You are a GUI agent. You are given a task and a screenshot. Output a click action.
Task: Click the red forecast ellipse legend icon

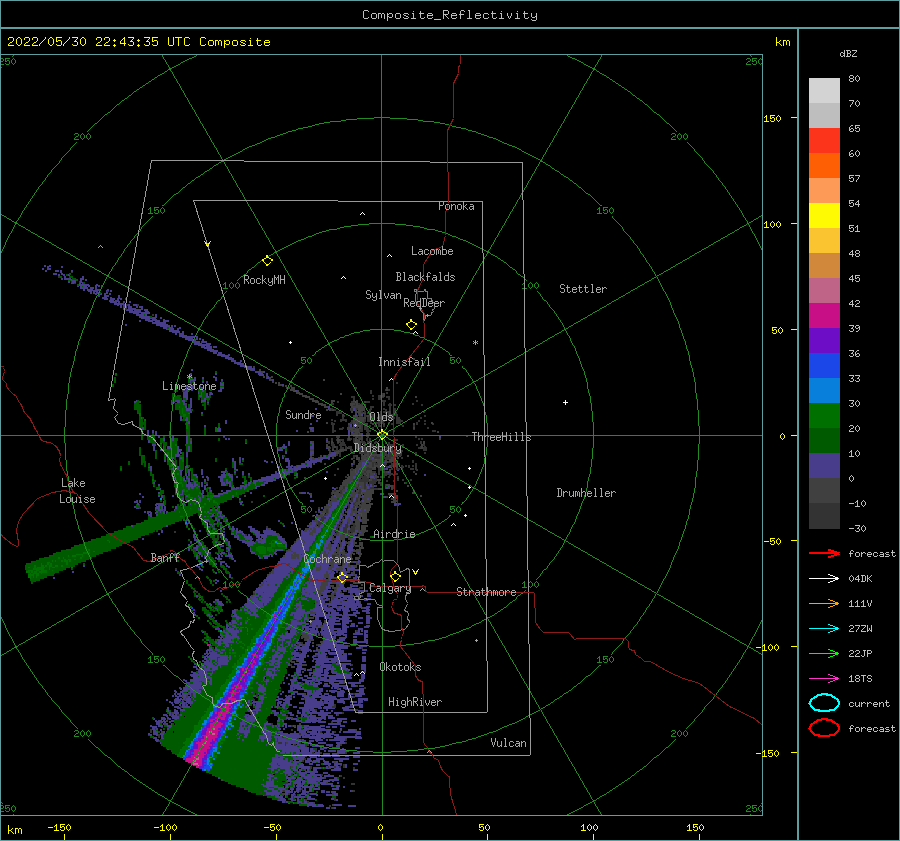(x=824, y=728)
